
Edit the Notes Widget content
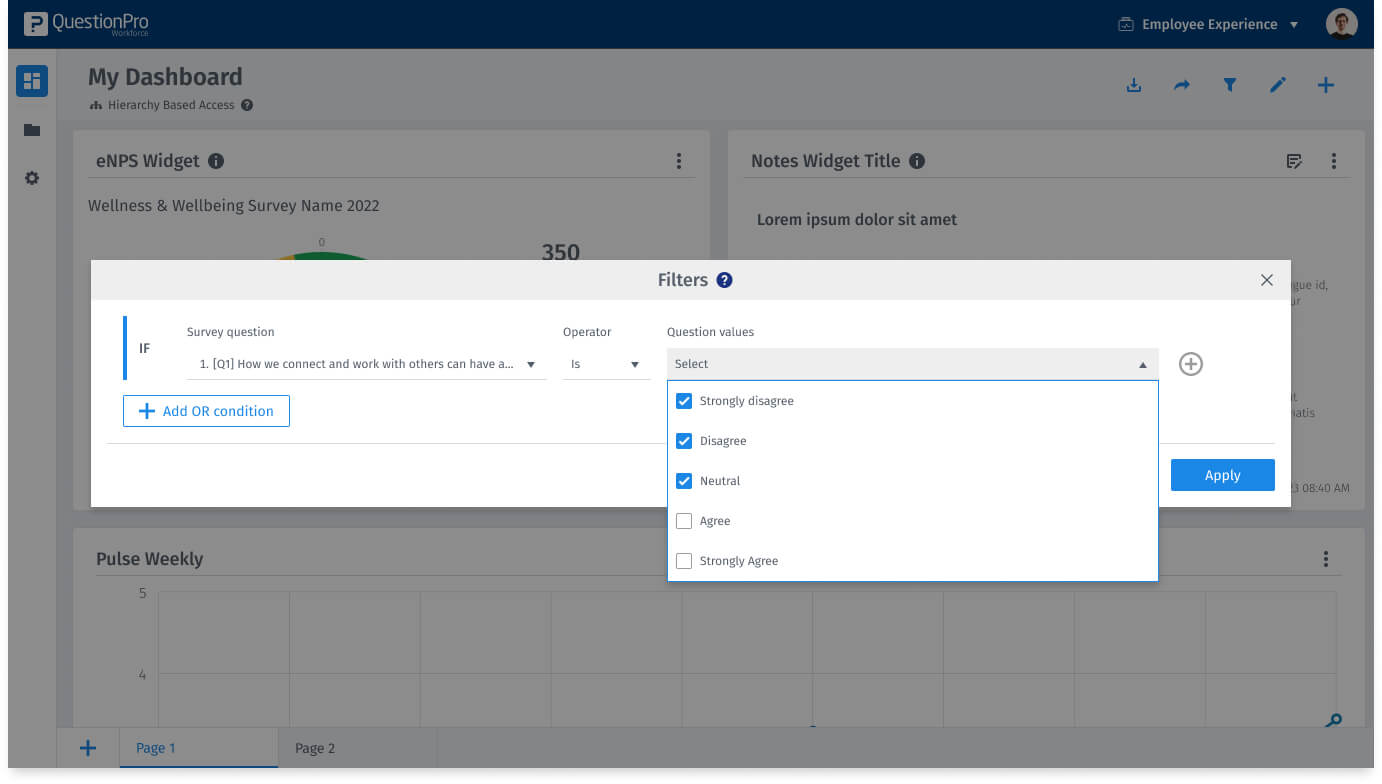coord(1294,160)
